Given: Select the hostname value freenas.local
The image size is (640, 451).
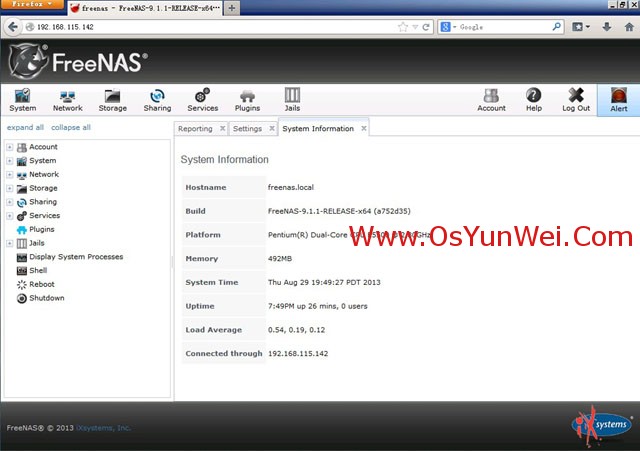Looking at the screenshot, I should click(x=291, y=187).
